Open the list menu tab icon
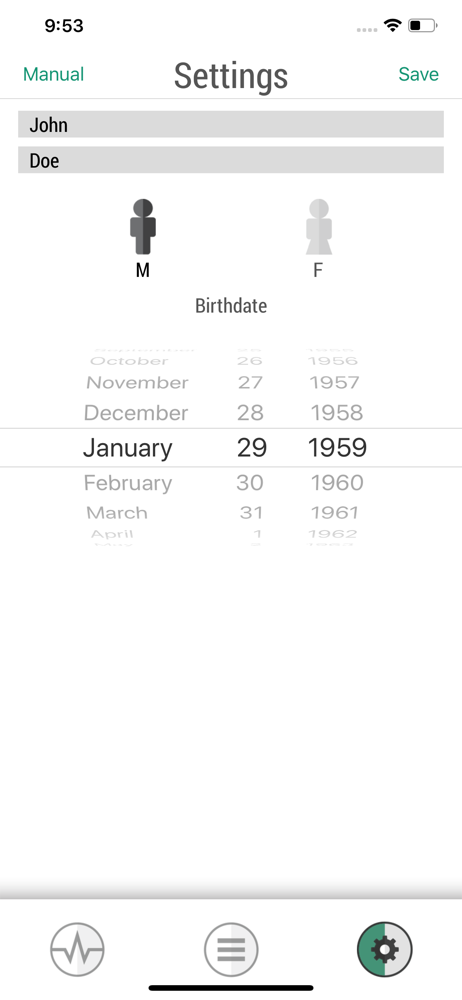 pos(231,950)
